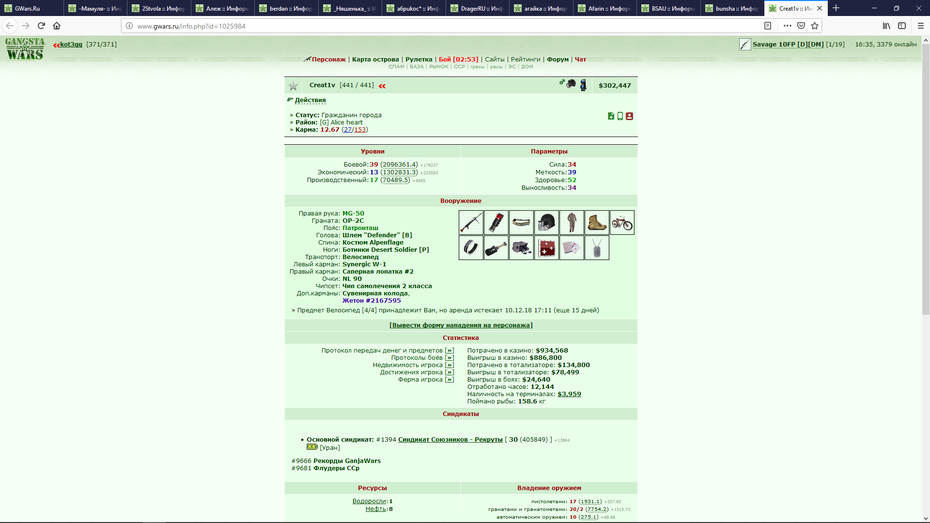Open a new browser tab
Screen dimensions: 930x523
(x=836, y=8)
